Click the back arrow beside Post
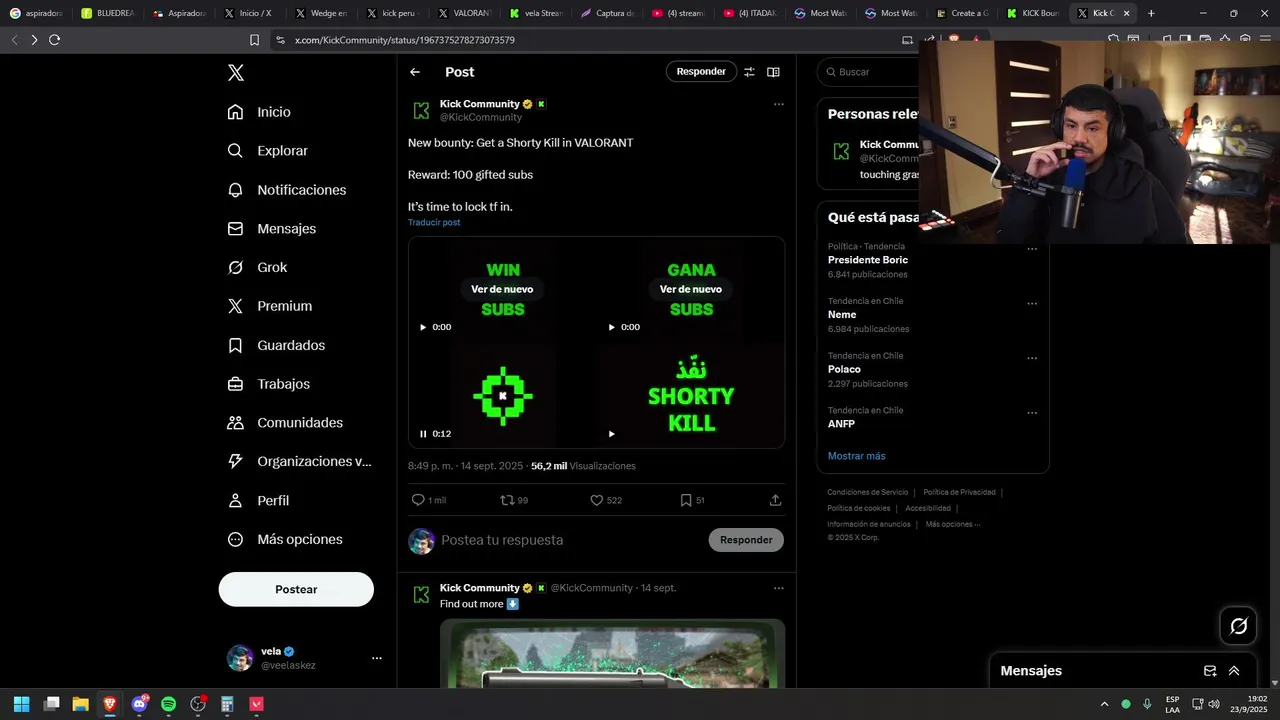Viewport: 1280px width, 720px height. click(x=415, y=72)
